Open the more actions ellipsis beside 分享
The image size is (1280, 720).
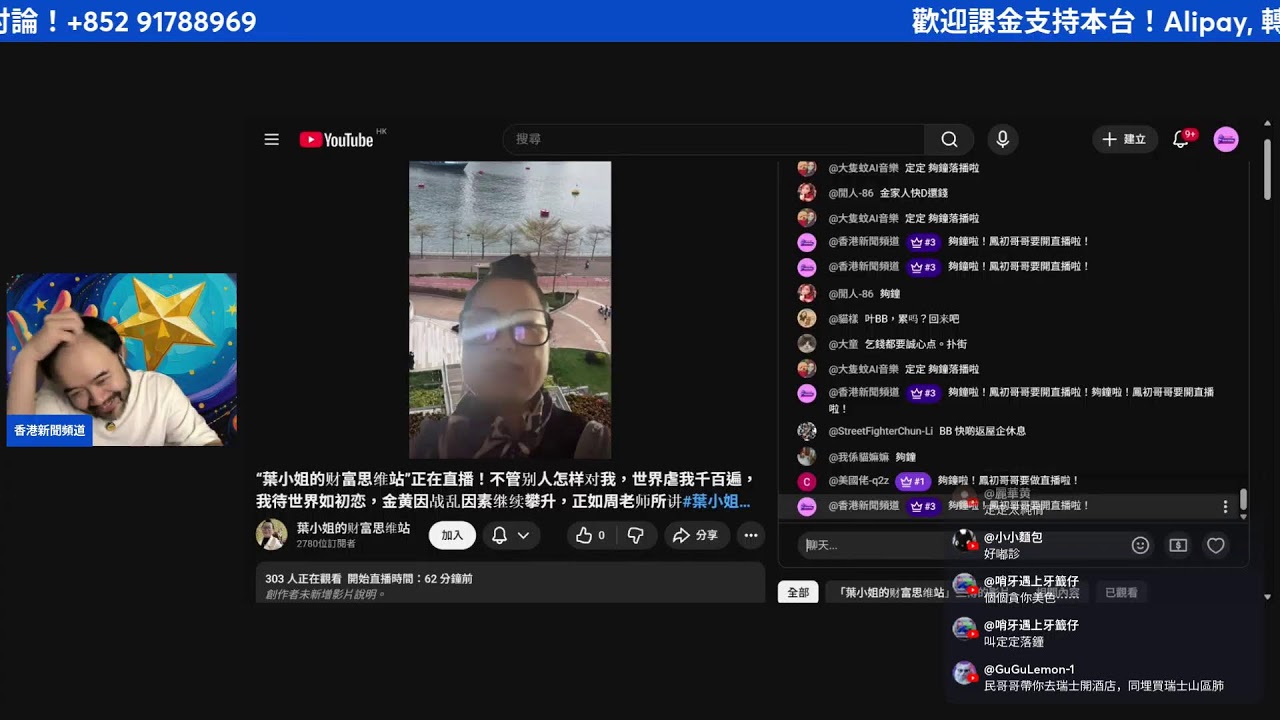coord(750,536)
